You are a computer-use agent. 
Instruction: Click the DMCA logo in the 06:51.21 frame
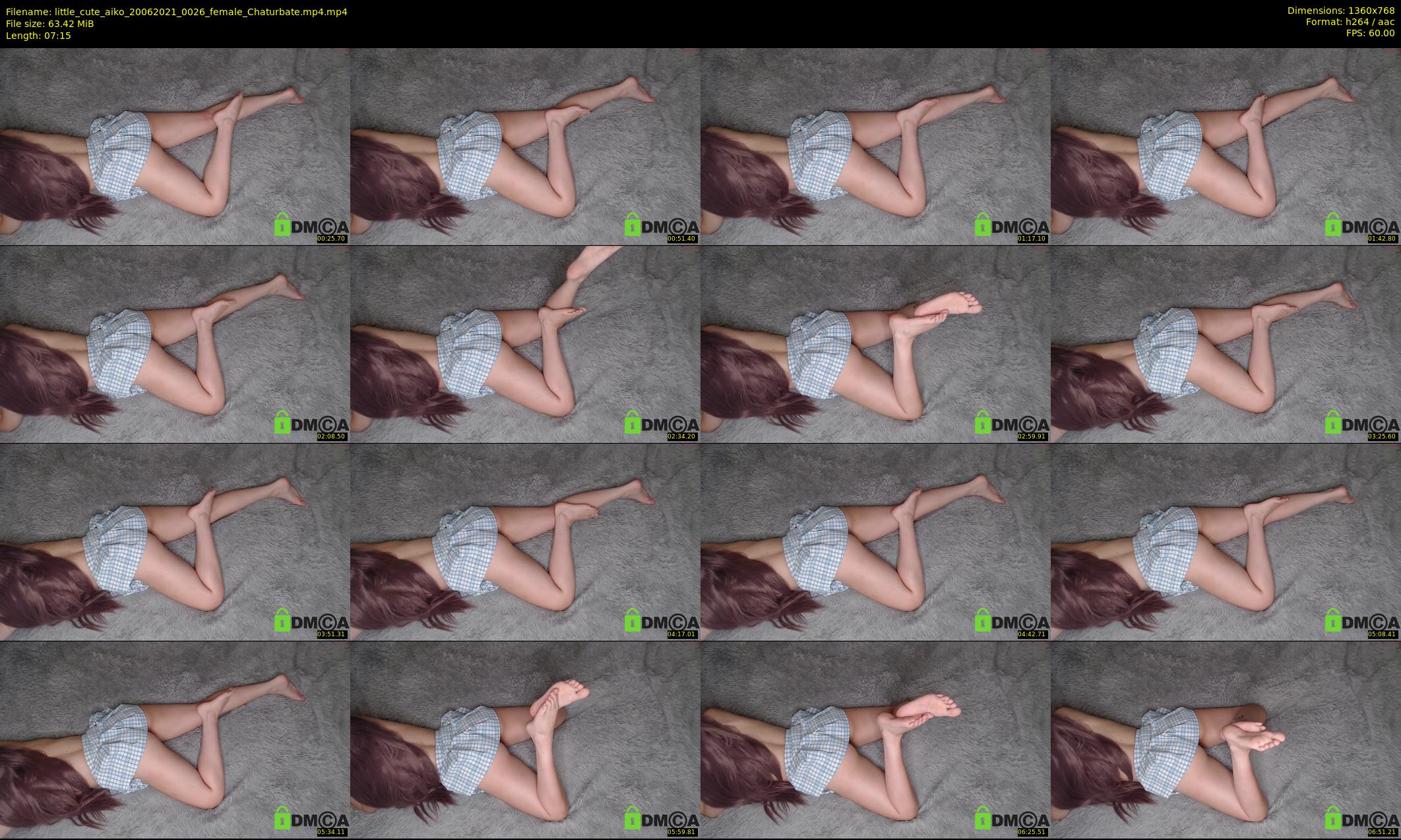(x=1362, y=820)
